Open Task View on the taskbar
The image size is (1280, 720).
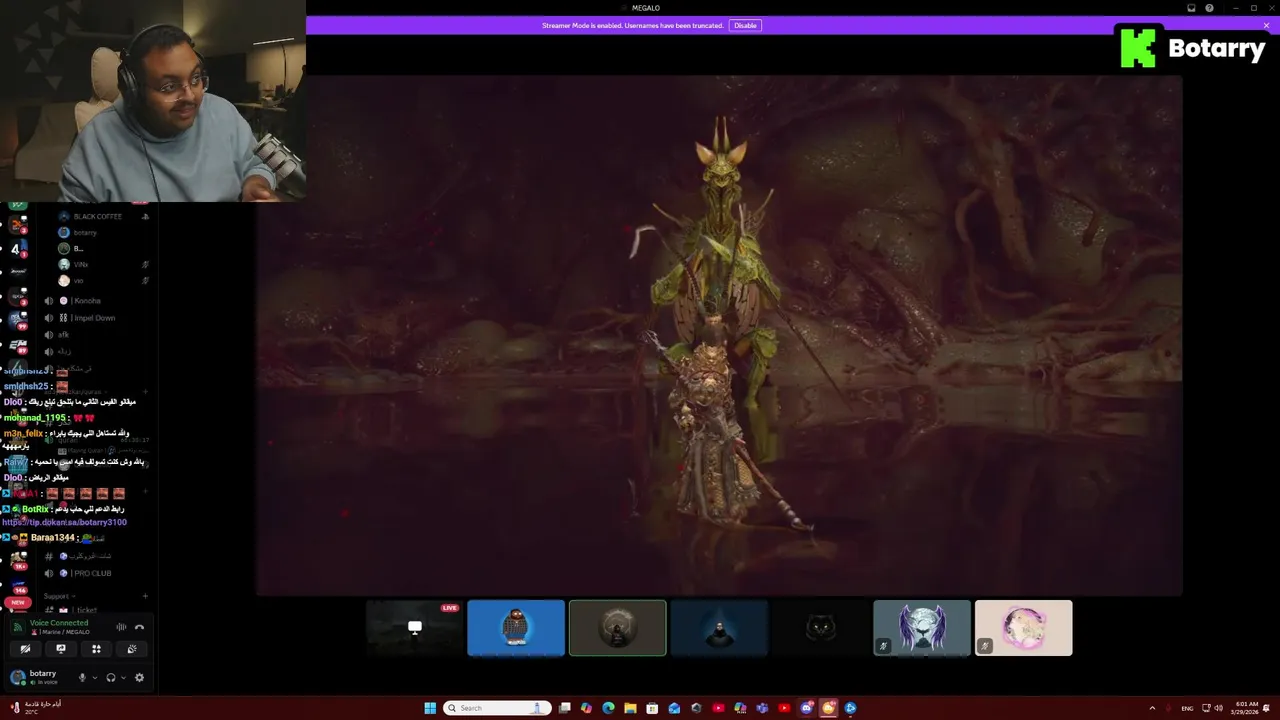click(x=565, y=708)
